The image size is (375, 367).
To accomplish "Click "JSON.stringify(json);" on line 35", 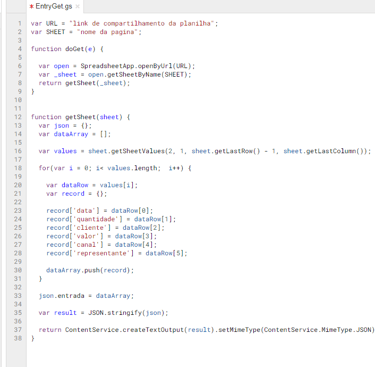I will (x=128, y=313).
